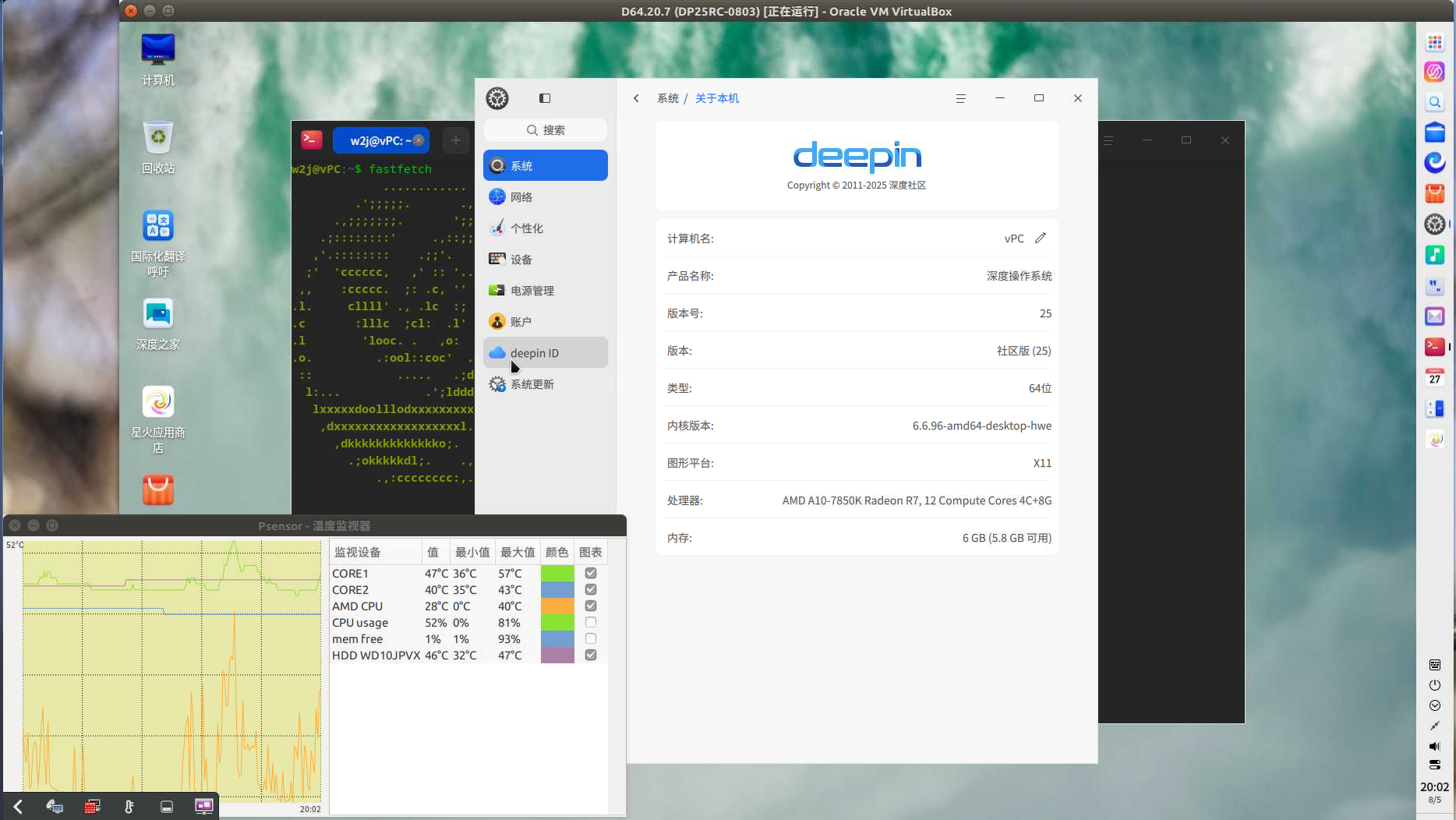The height and width of the screenshot is (820, 1456).
Task: Click the volume speaker icon in tray
Action: point(1435,746)
